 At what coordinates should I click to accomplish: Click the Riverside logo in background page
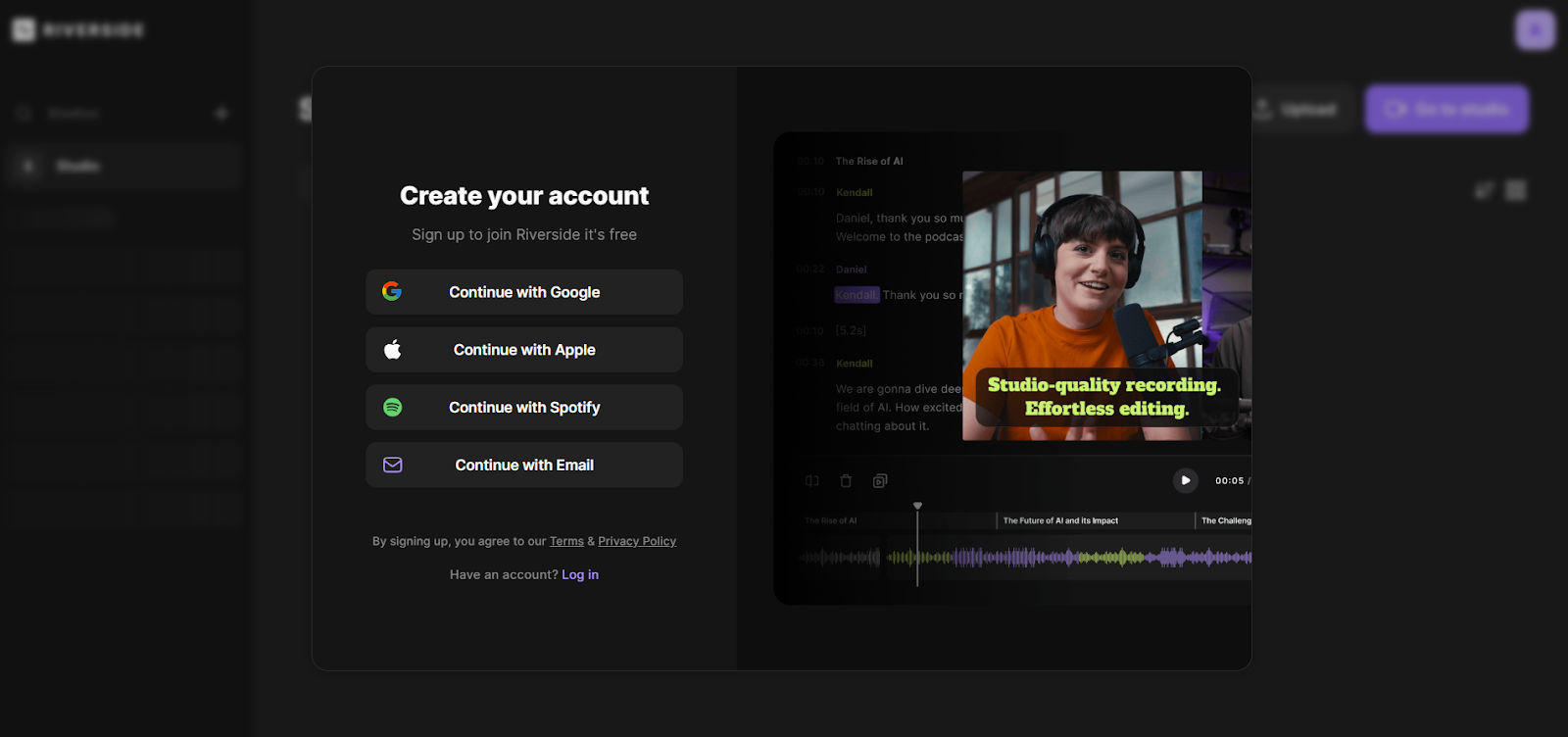[x=78, y=30]
